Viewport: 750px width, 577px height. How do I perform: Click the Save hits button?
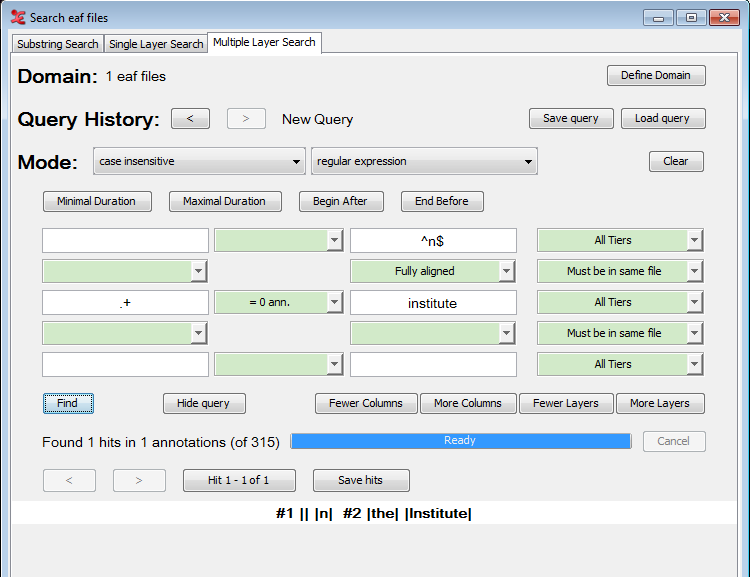click(x=361, y=480)
